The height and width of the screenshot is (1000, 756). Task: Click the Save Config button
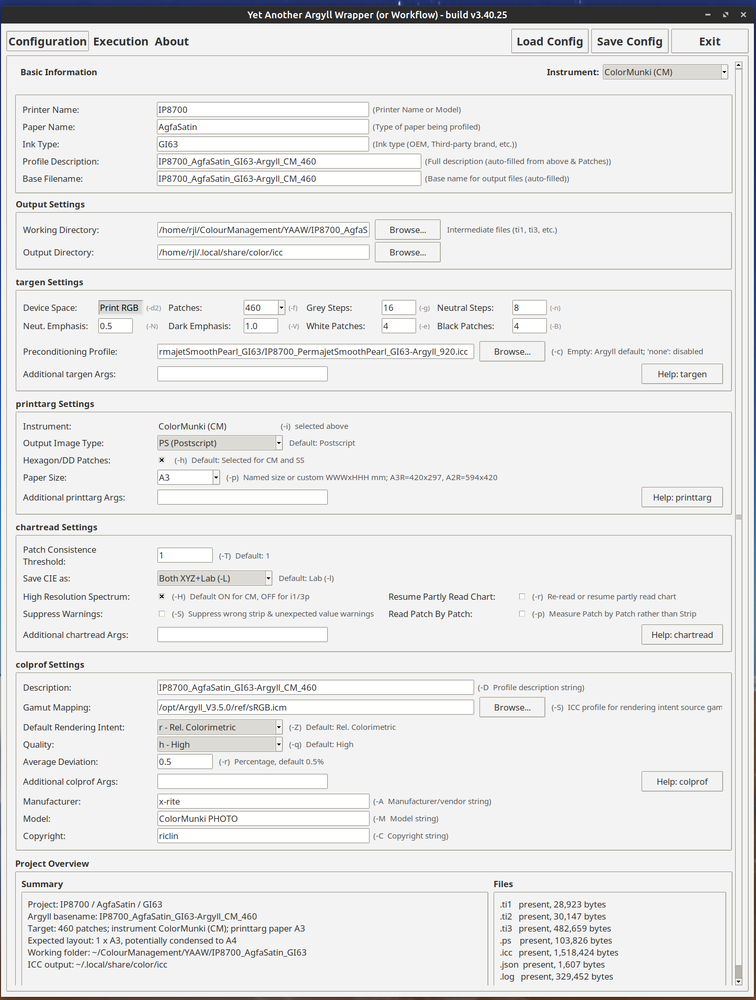click(x=630, y=41)
